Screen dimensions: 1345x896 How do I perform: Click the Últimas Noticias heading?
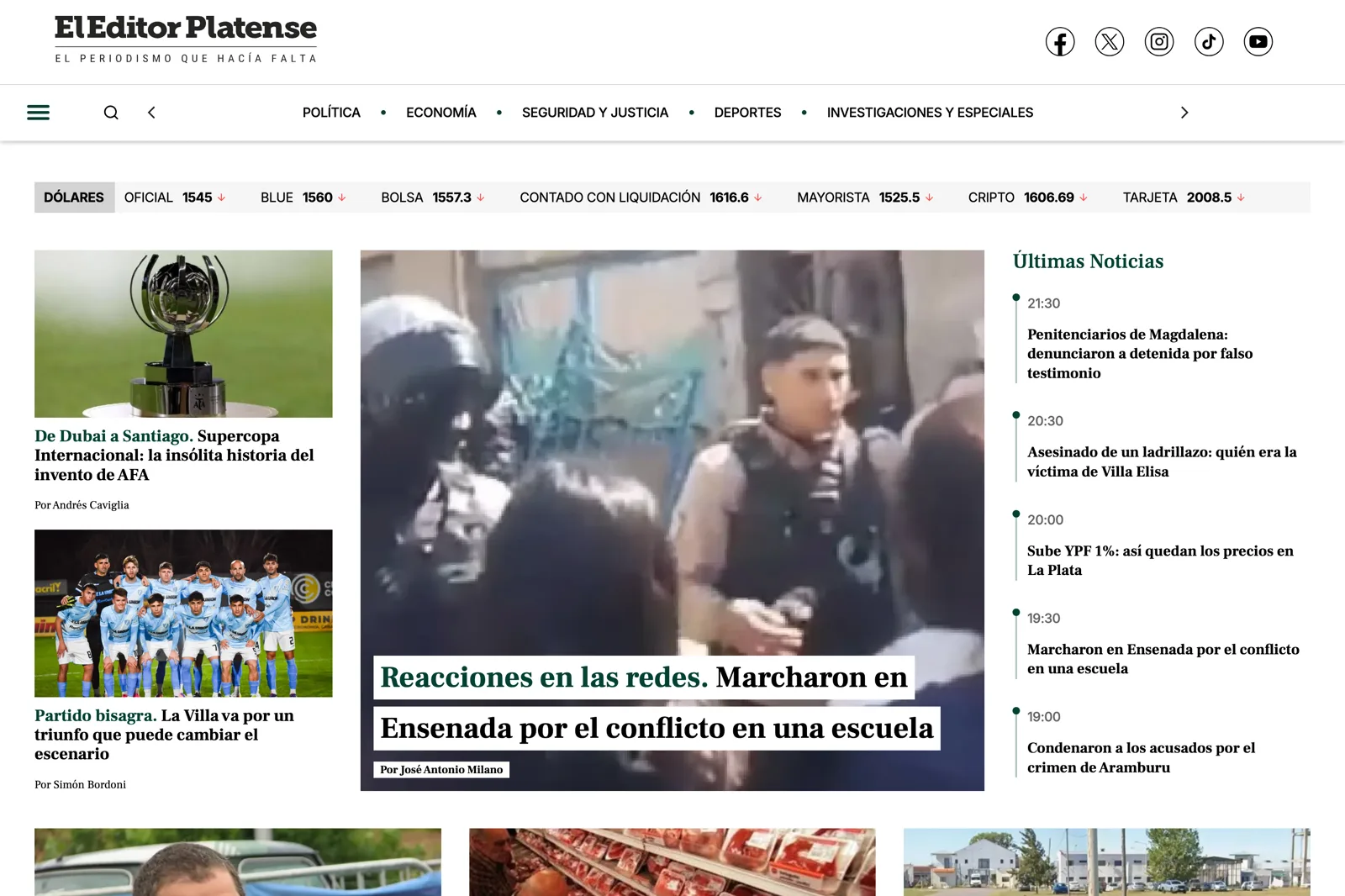click(x=1088, y=261)
